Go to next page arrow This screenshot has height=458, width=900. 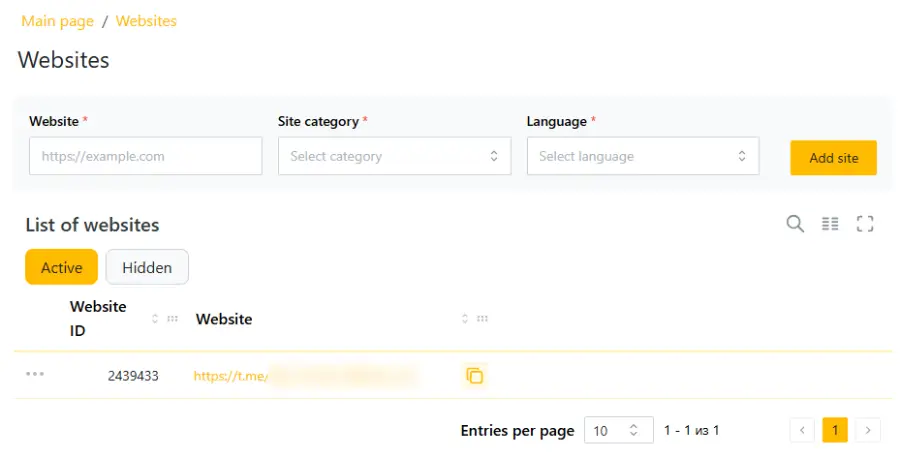[x=868, y=430]
